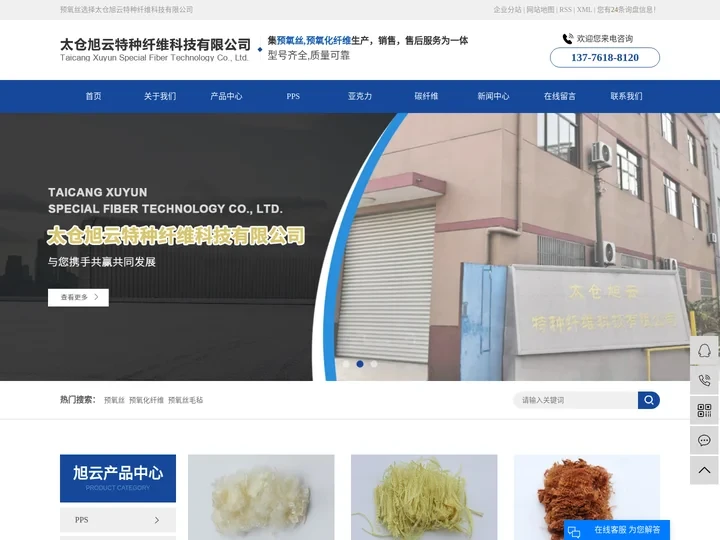The height and width of the screenshot is (540, 720).
Task: Open the 新闻中心 navigation item
Action: (x=493, y=96)
